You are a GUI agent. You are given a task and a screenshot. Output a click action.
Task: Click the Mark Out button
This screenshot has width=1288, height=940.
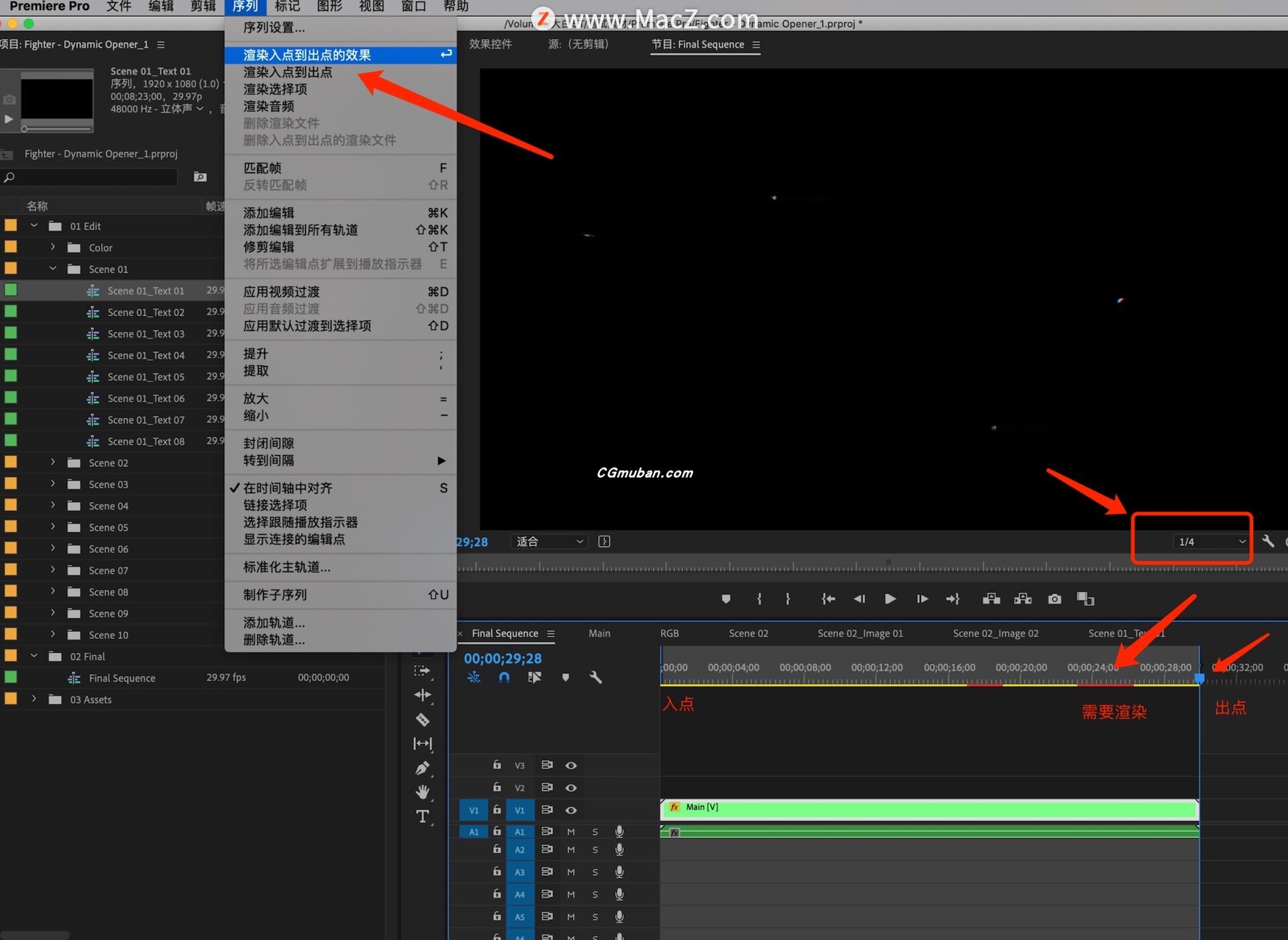pos(788,599)
